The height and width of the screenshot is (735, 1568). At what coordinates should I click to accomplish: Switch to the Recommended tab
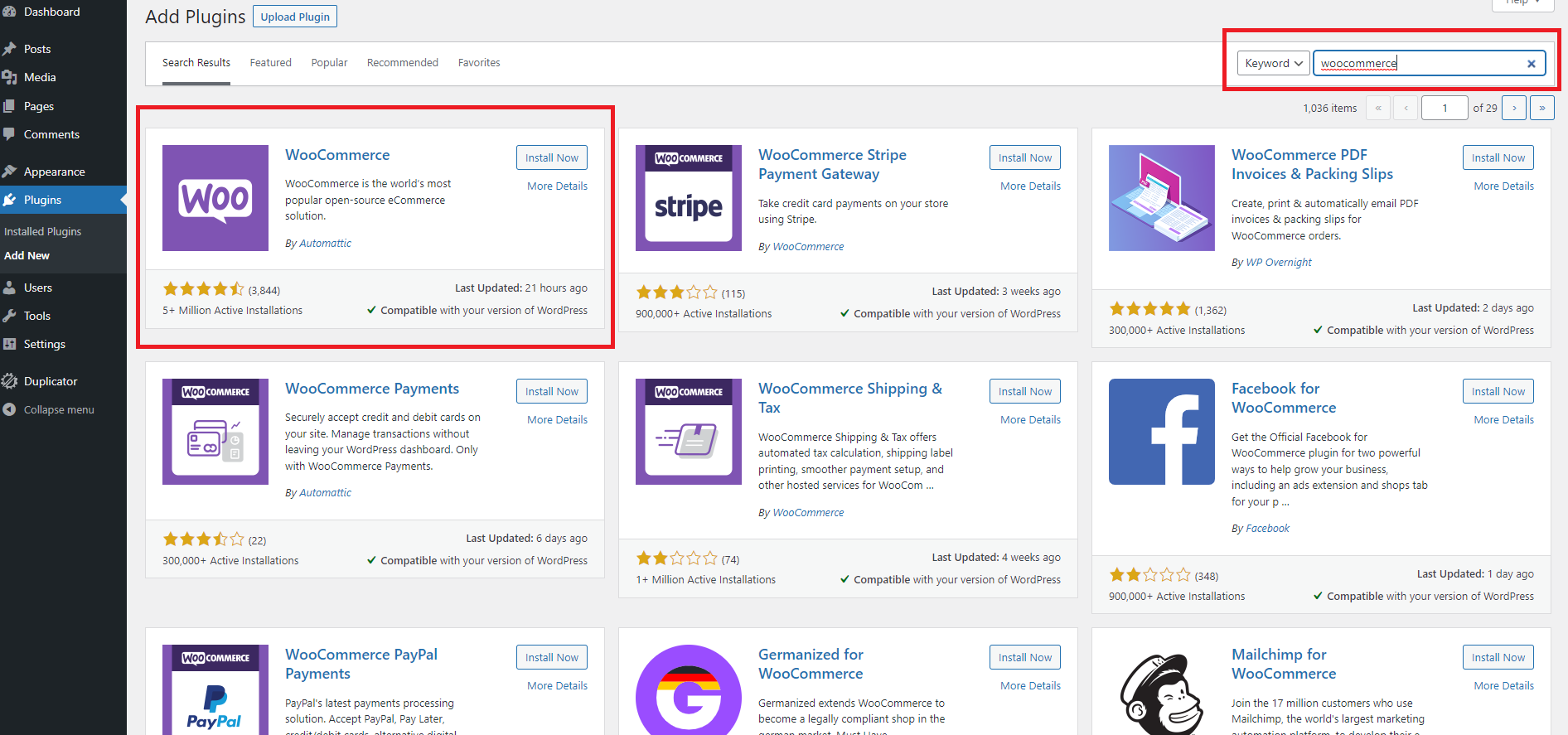[403, 63]
